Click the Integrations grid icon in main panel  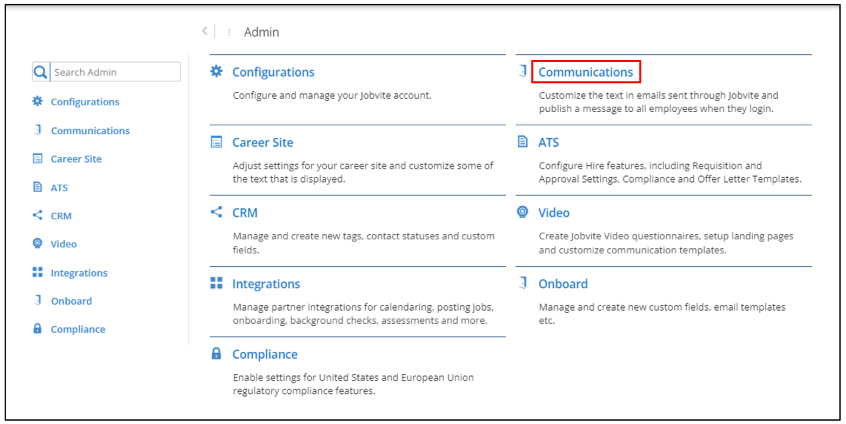tap(216, 283)
